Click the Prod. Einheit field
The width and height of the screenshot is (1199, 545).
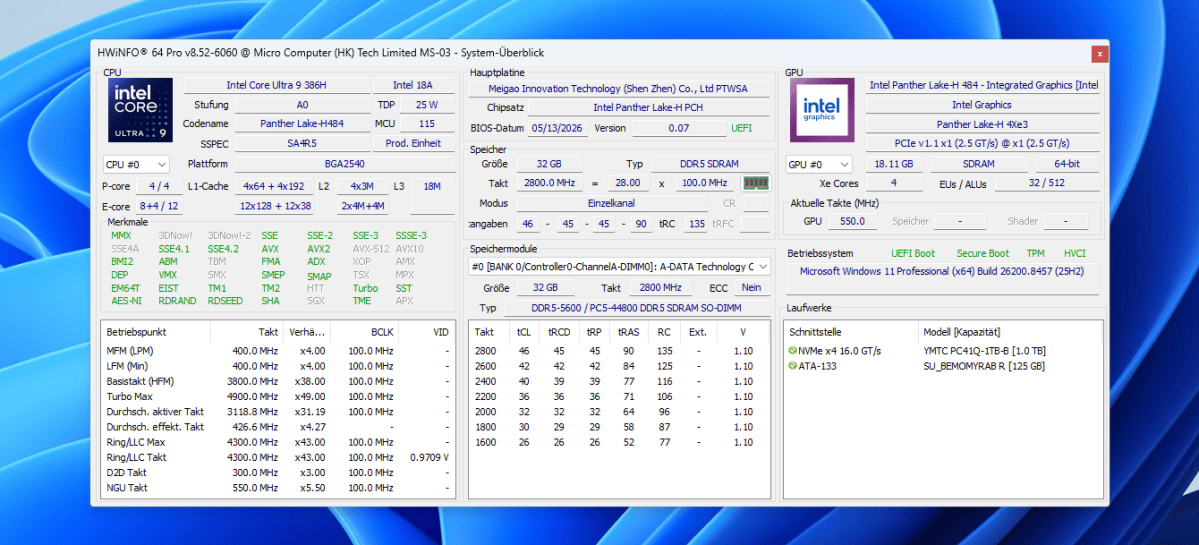(x=413, y=144)
